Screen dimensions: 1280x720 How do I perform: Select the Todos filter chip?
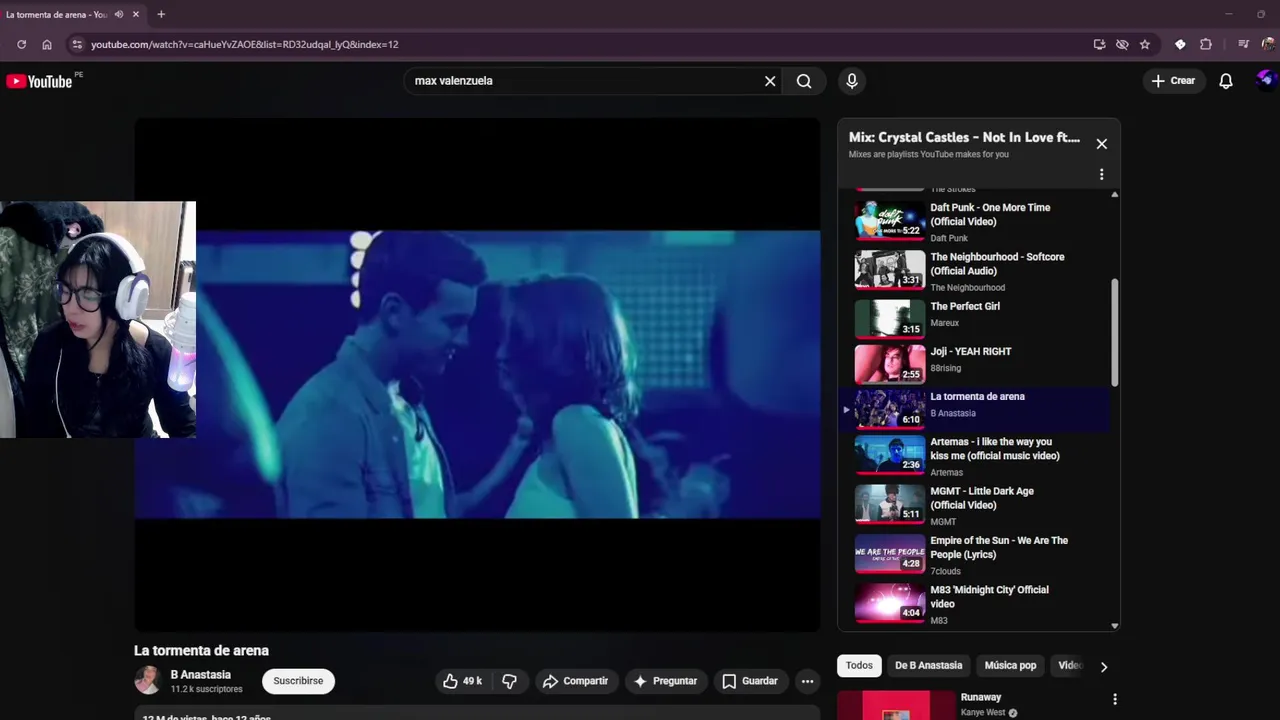point(859,665)
